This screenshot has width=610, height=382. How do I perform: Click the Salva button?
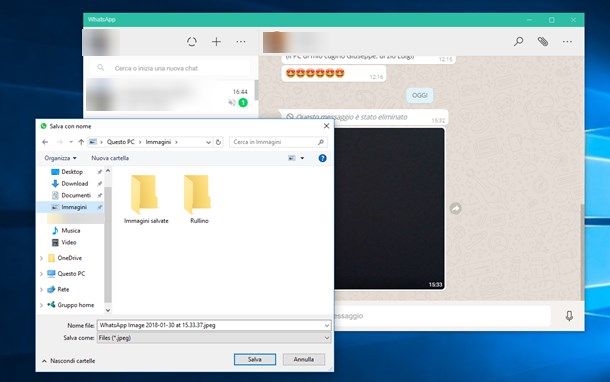255,359
